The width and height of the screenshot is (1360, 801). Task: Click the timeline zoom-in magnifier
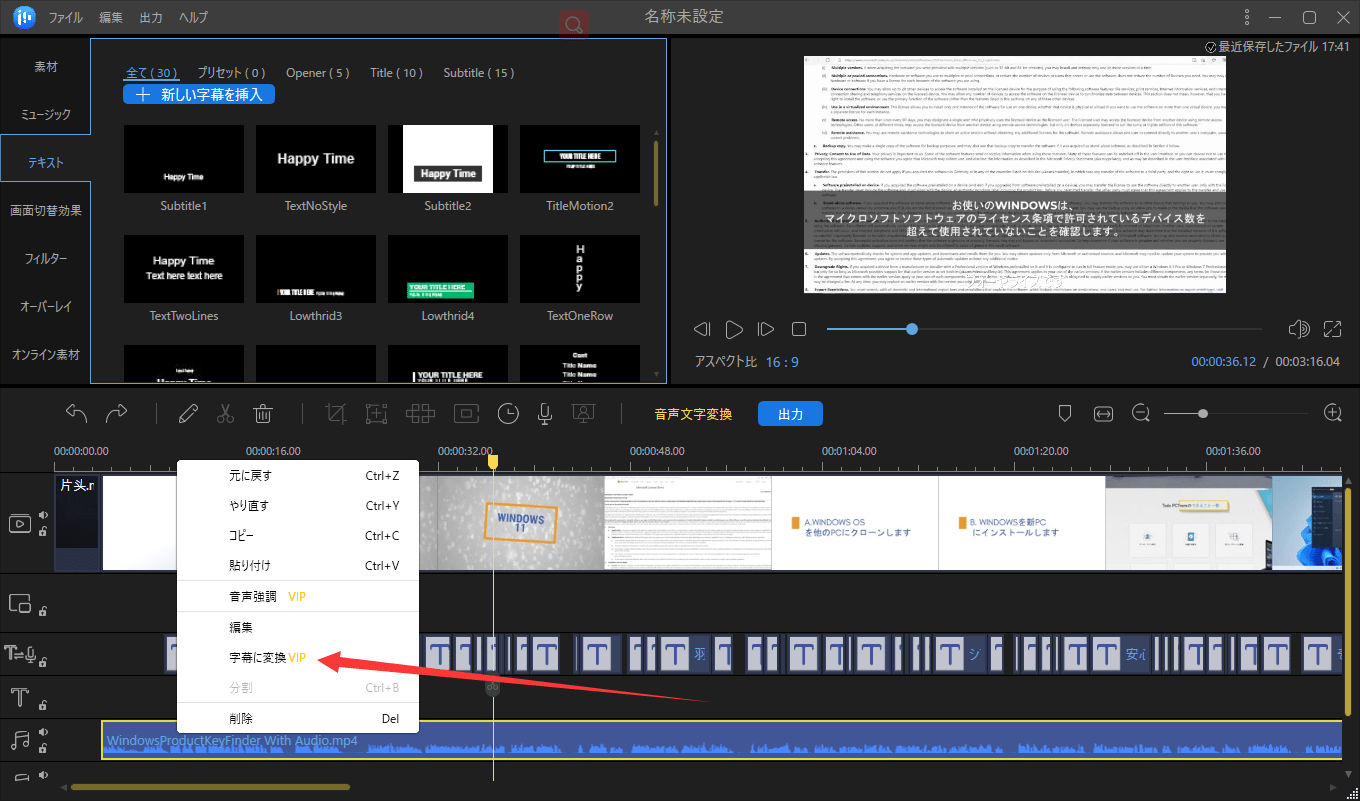point(1332,413)
